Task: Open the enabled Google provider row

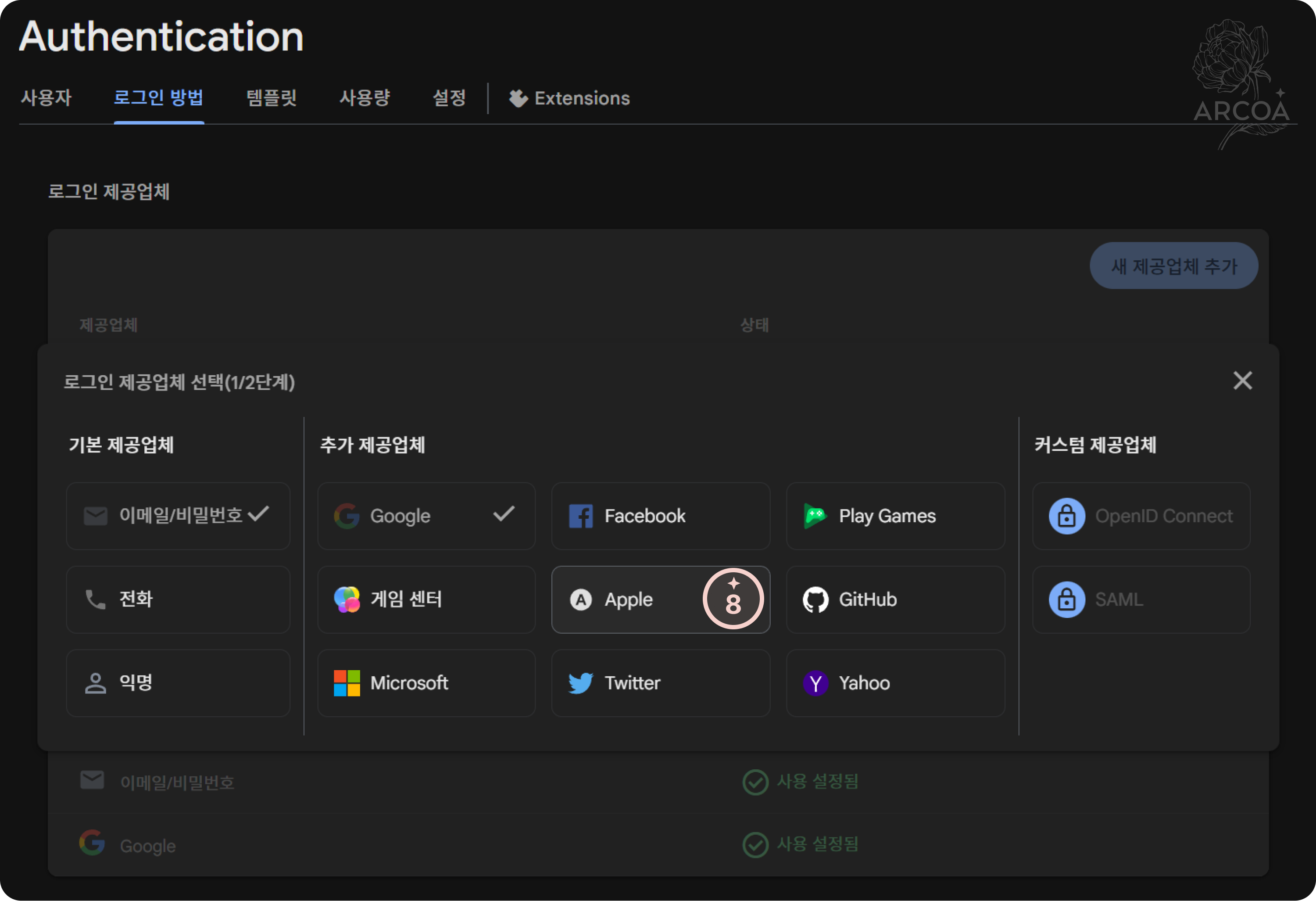Action: [x=148, y=845]
